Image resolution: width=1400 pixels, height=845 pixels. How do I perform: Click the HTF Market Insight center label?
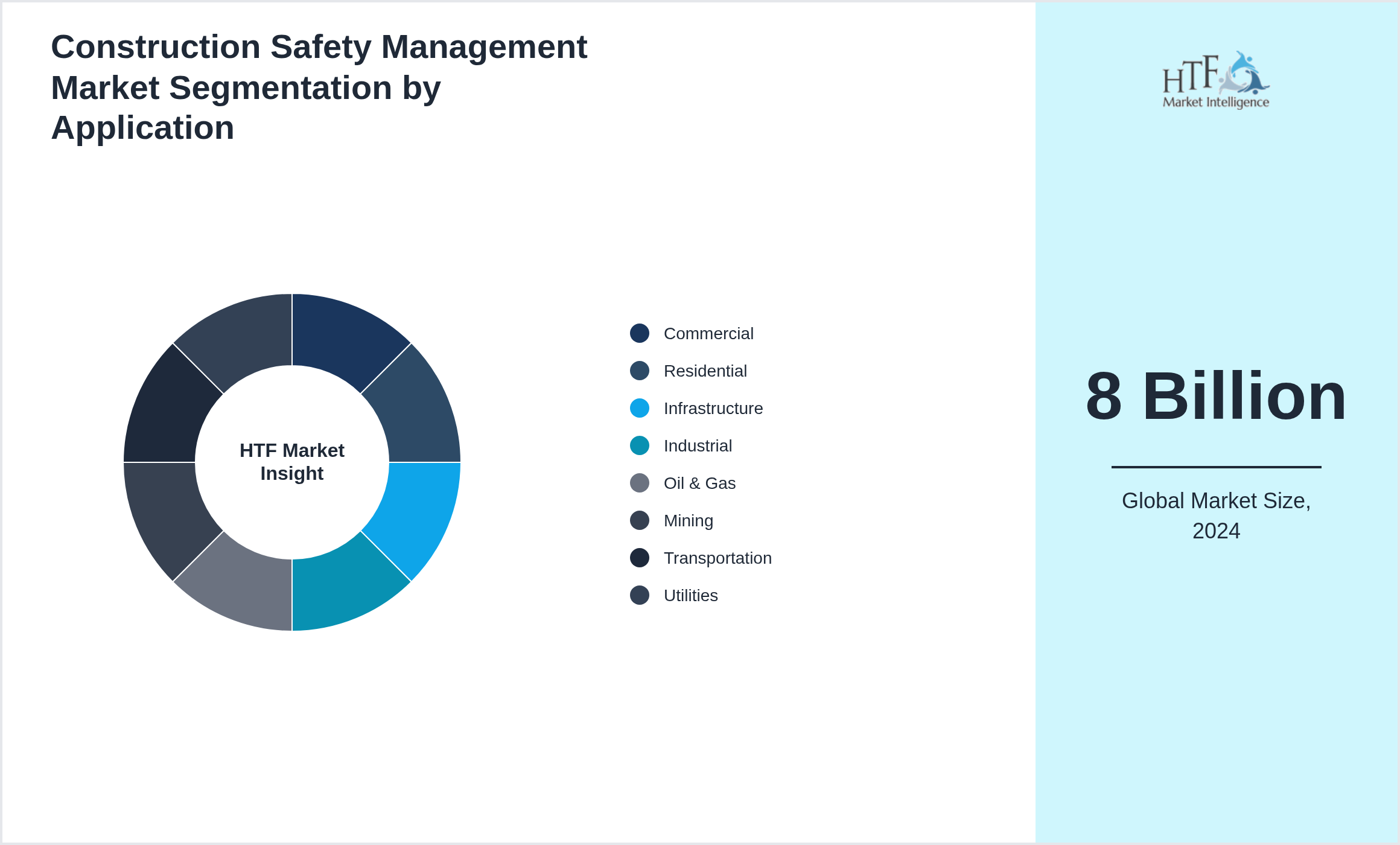click(x=292, y=462)
